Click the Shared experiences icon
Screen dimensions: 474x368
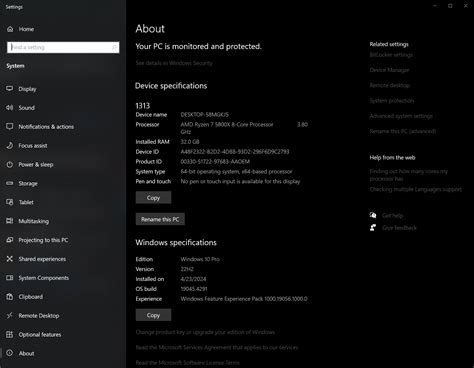click(x=10, y=259)
